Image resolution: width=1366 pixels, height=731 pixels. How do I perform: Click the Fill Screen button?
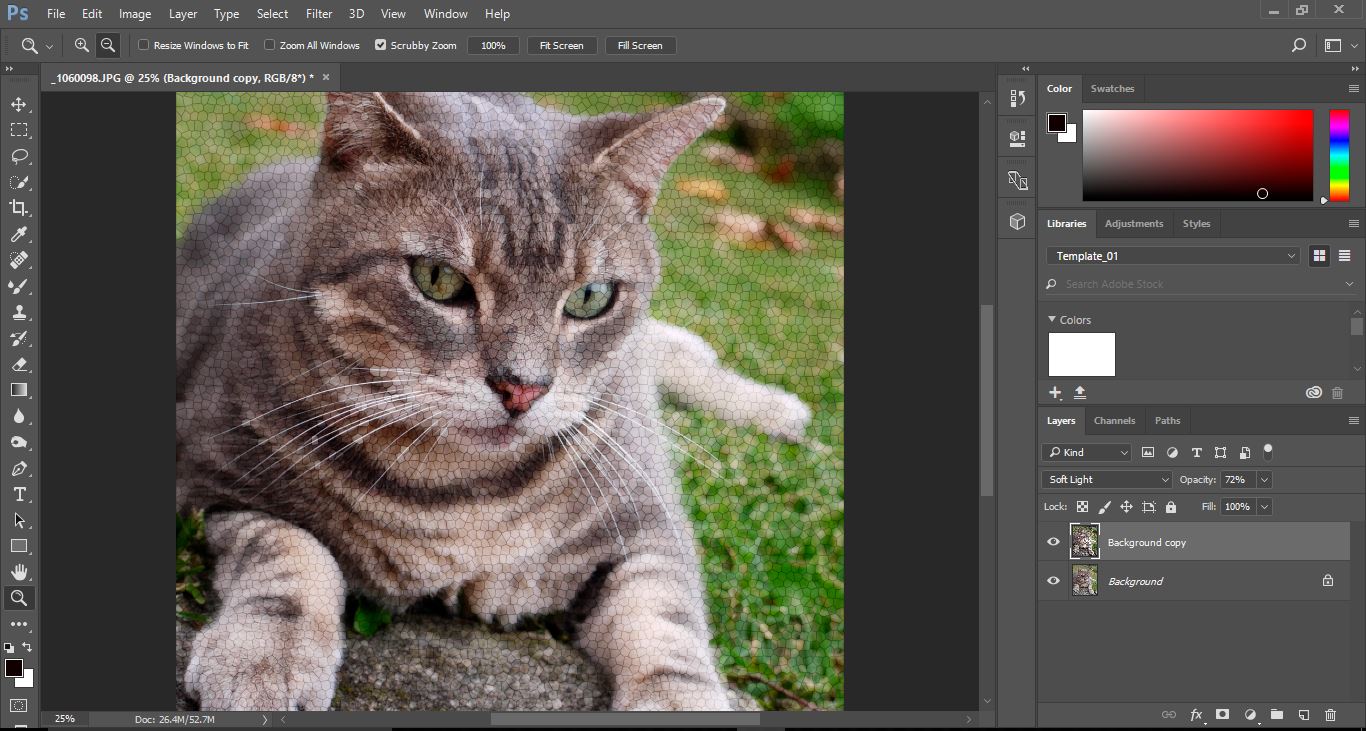(640, 45)
